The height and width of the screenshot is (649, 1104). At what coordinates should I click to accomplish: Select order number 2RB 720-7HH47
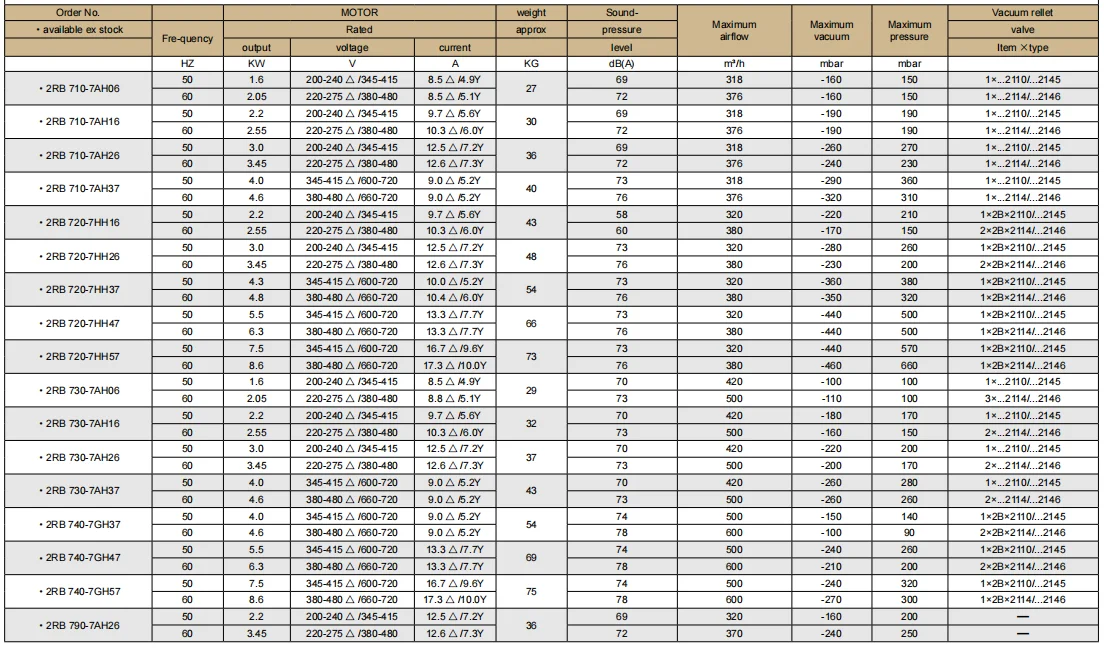79,323
